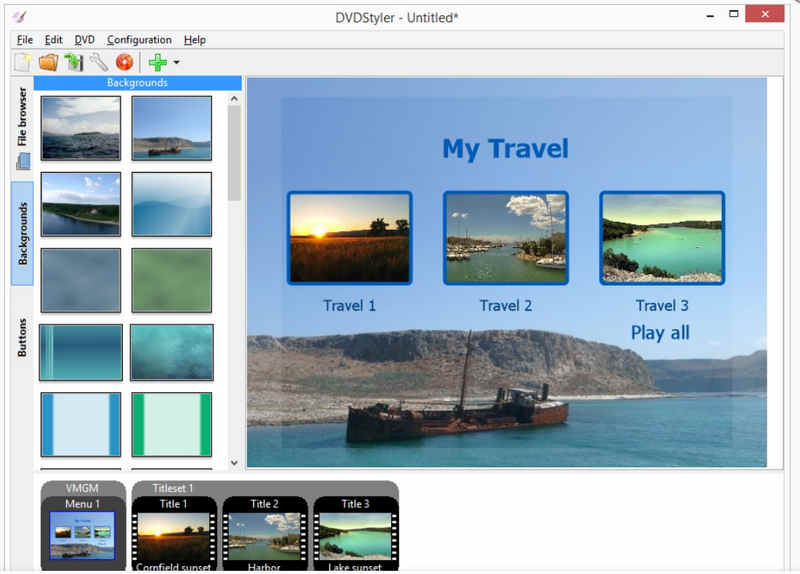Click the shipwreck in the menu background

(x=457, y=408)
